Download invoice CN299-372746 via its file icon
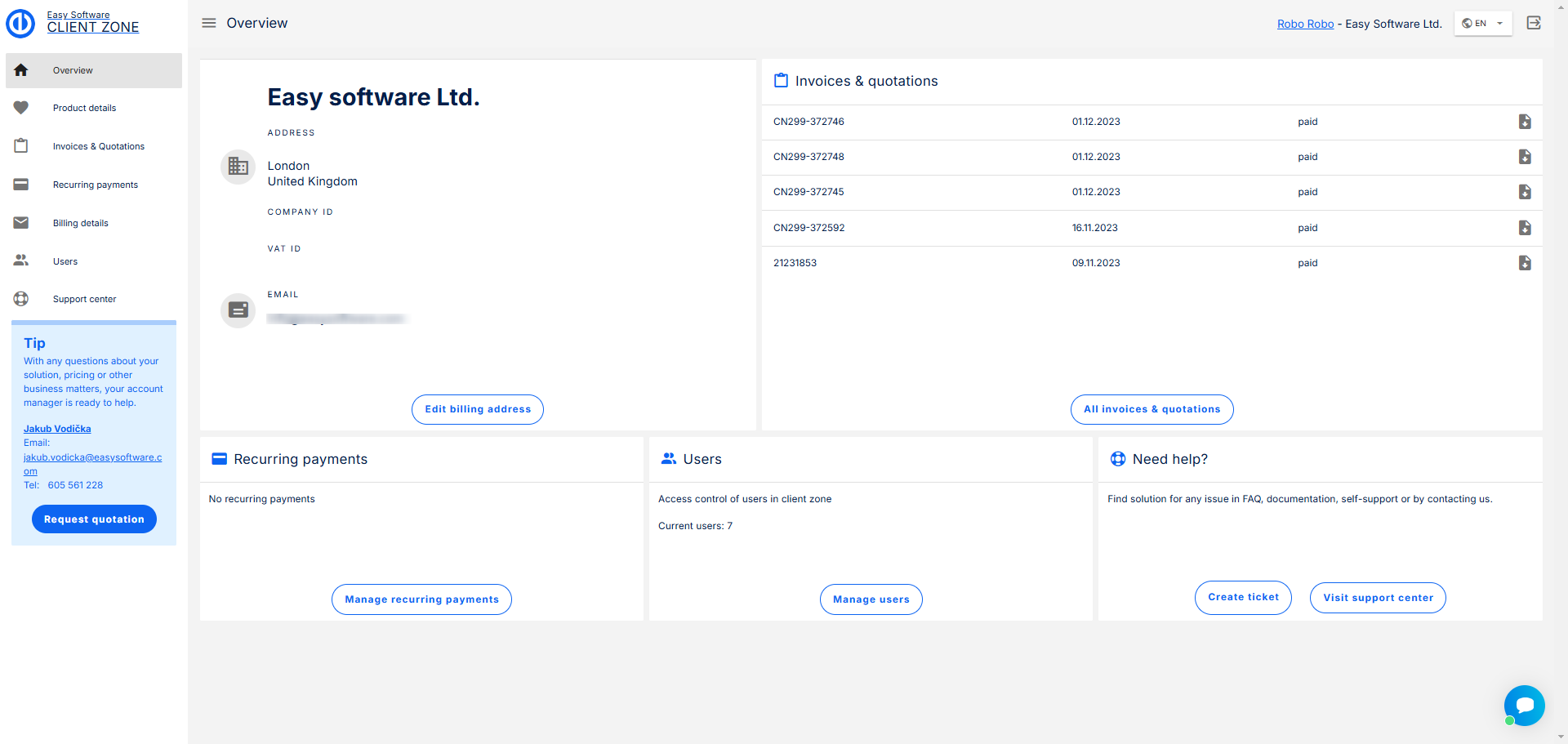 pos(1524,122)
